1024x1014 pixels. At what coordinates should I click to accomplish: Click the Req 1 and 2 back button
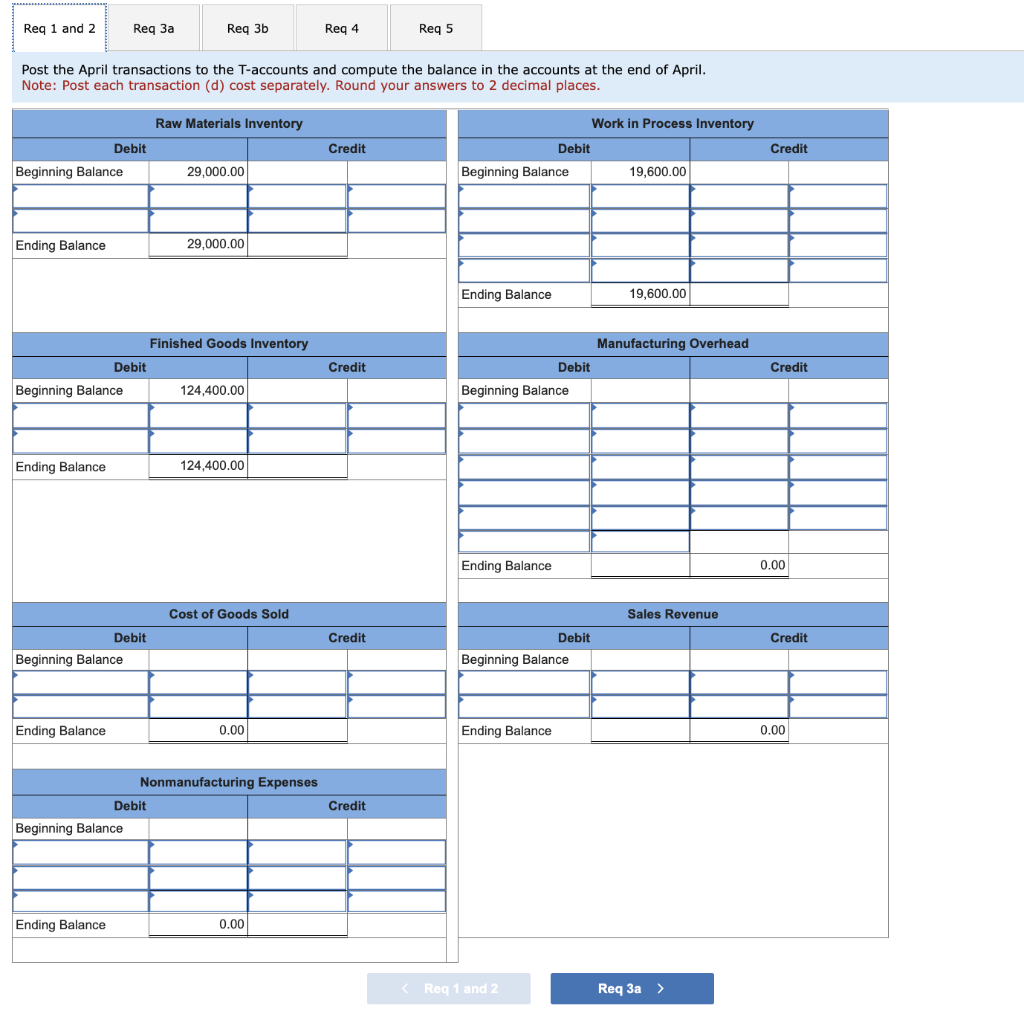point(448,988)
